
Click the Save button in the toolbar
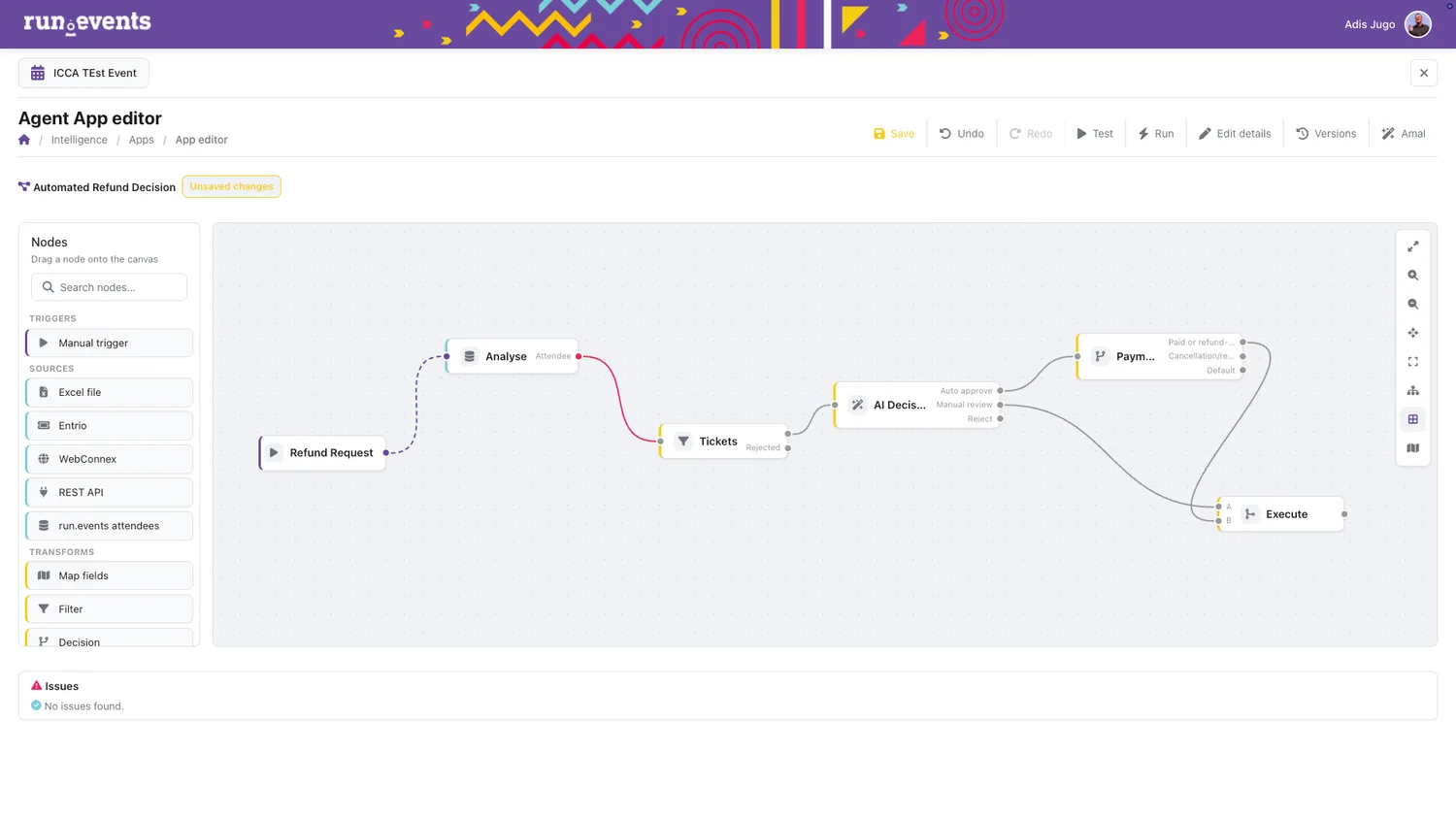[x=893, y=134]
